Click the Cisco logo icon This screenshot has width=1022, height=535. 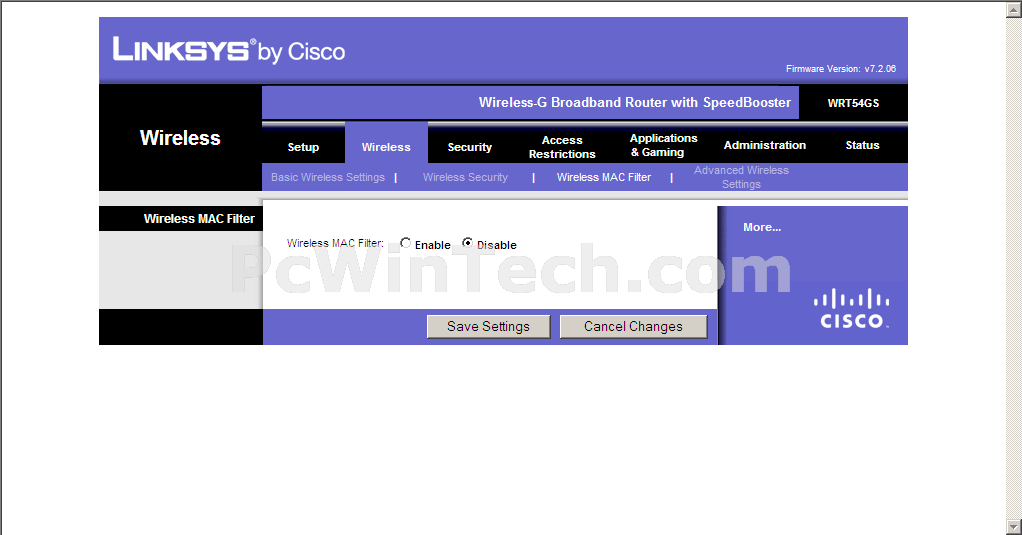851,309
